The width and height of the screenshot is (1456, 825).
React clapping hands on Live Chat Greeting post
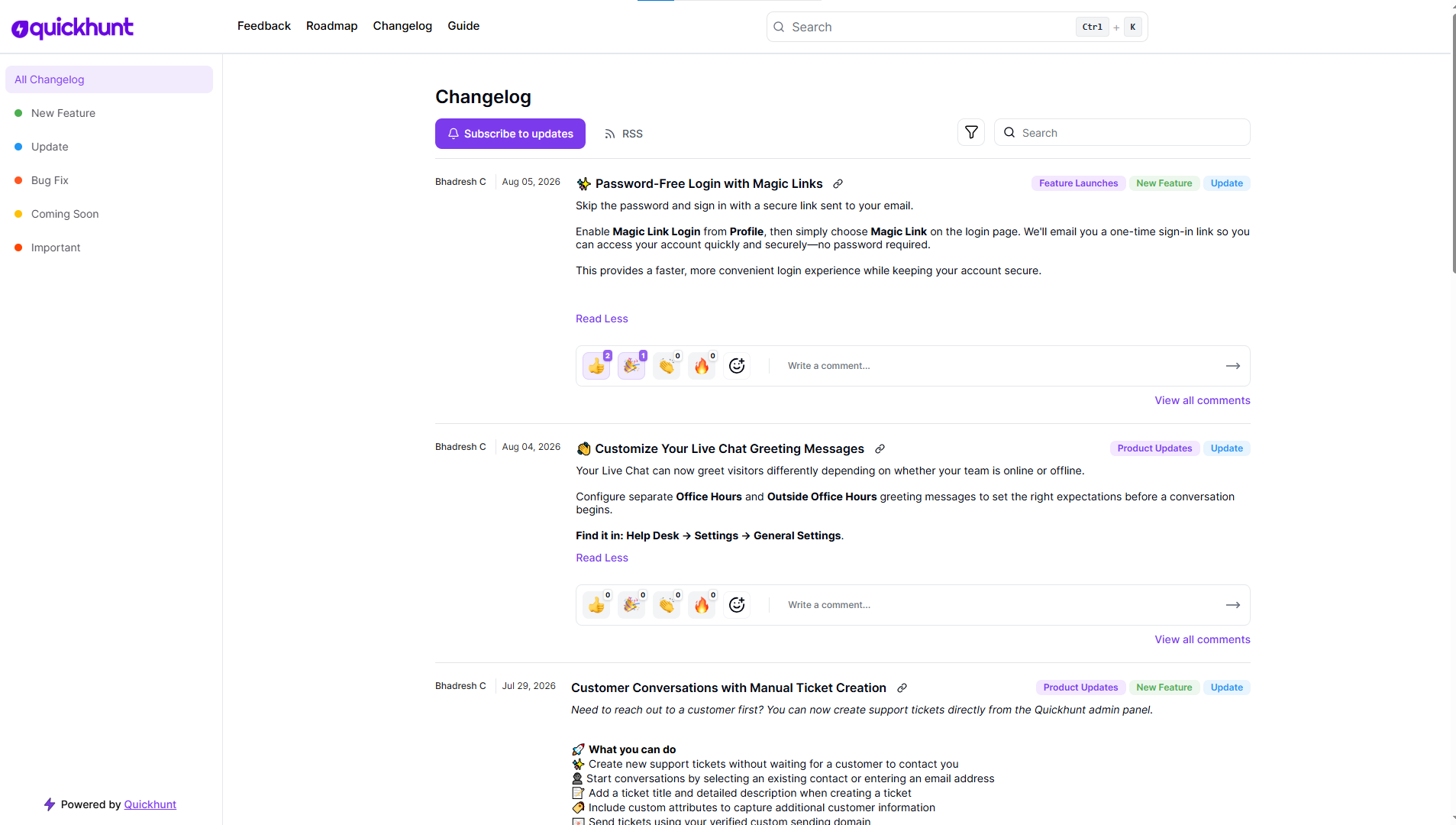tap(667, 605)
